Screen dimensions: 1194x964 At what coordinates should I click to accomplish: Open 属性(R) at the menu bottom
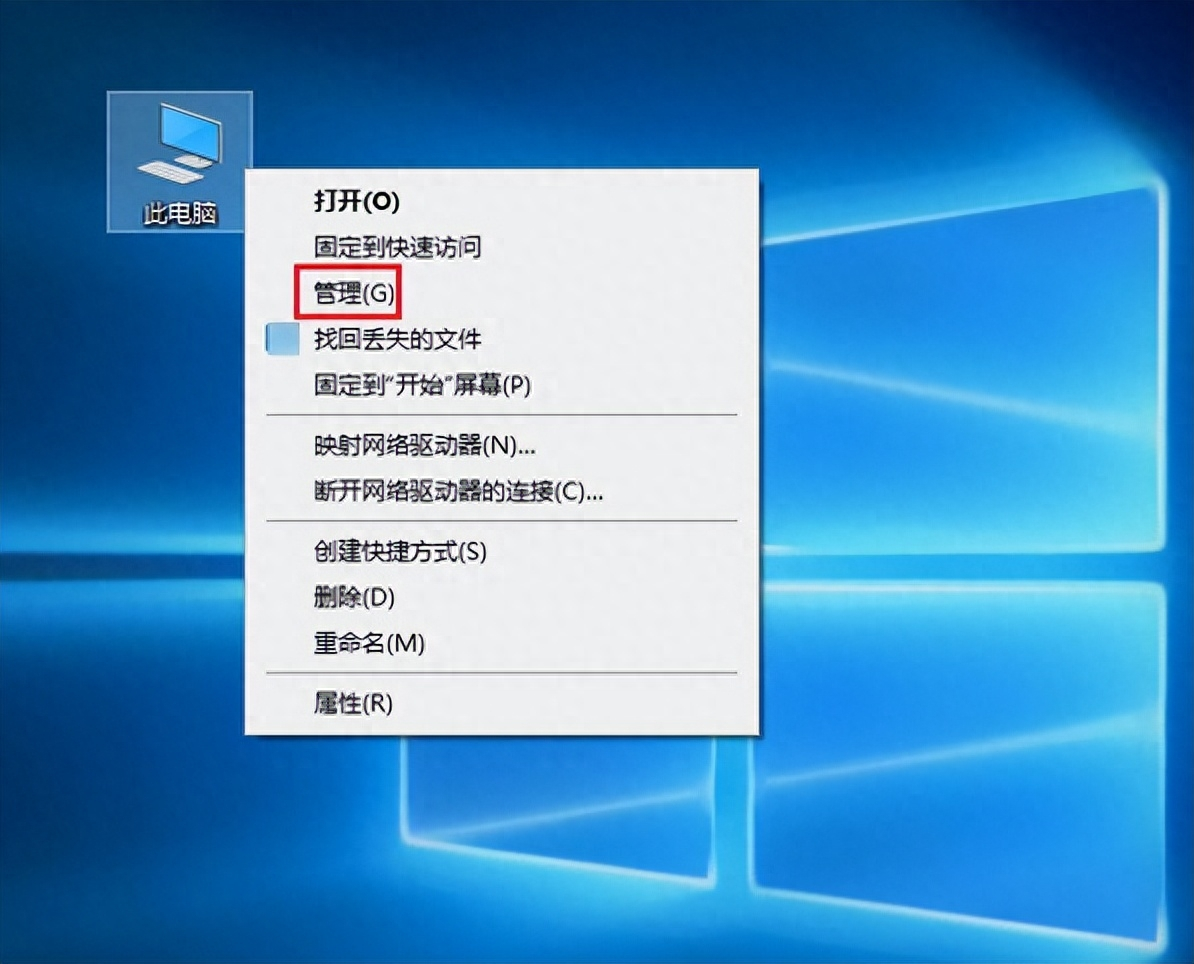click(x=354, y=704)
